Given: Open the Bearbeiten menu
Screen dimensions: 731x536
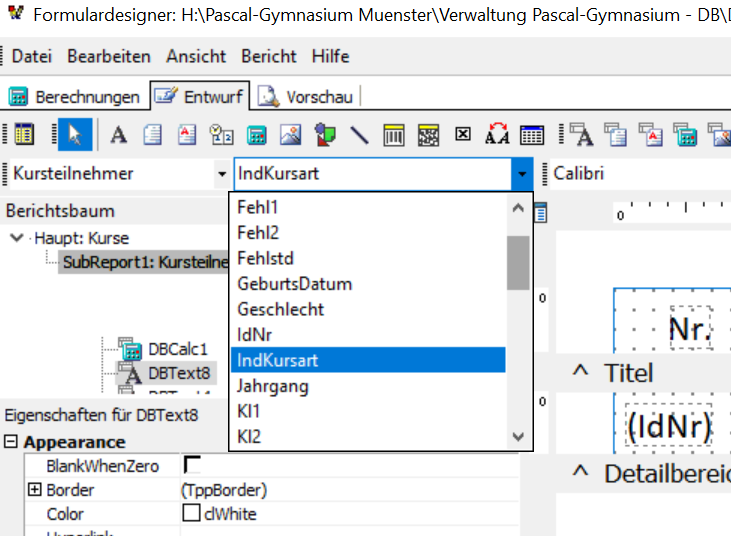Looking at the screenshot, I should pos(109,56).
